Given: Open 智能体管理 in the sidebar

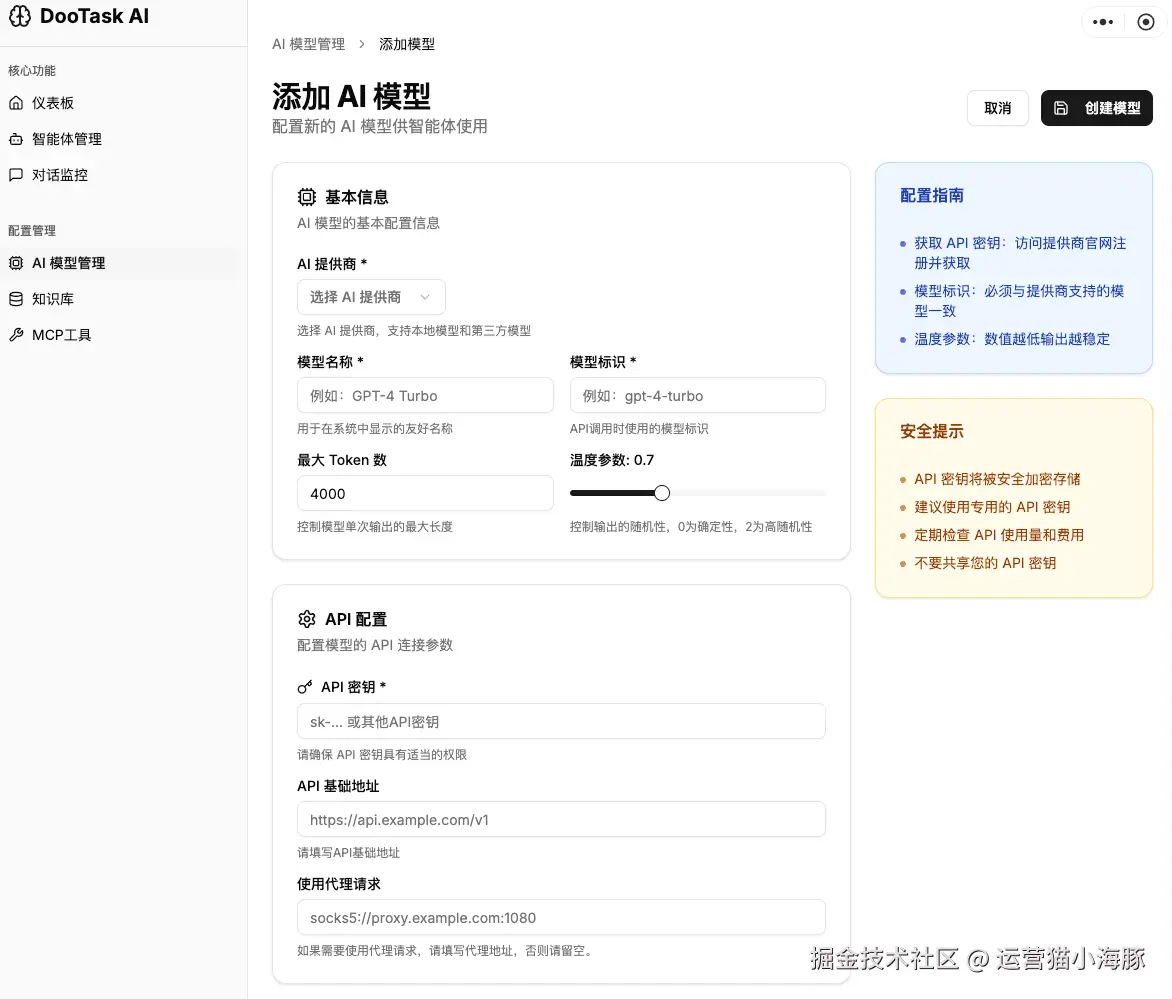Looking at the screenshot, I should (120, 139).
